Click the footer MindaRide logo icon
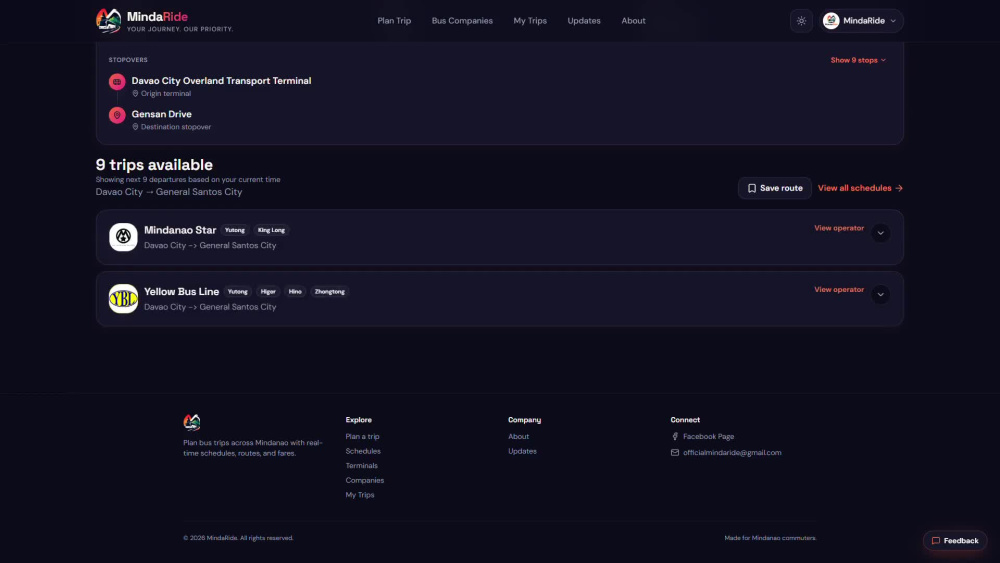 [x=192, y=422]
